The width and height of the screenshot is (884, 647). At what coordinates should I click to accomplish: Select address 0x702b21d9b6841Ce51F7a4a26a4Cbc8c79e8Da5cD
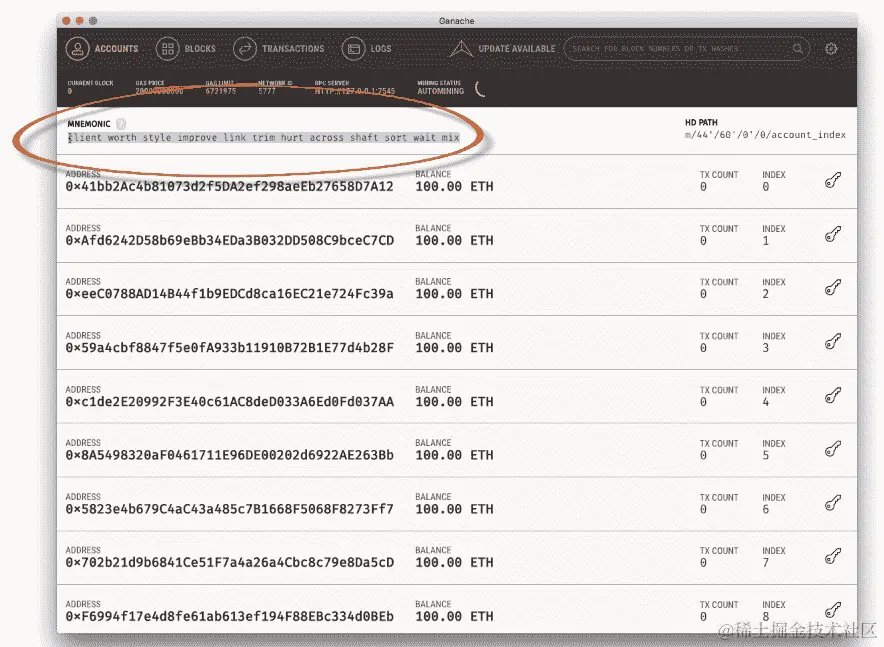[229, 562]
